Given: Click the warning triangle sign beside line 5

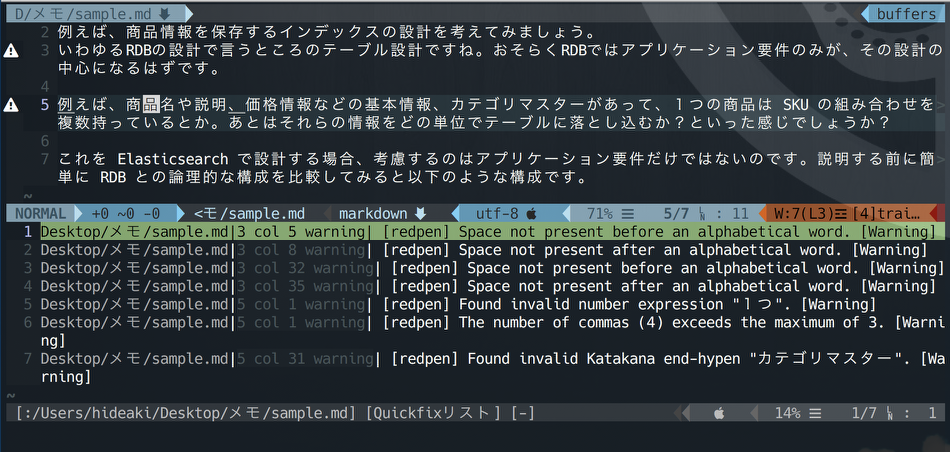Looking at the screenshot, I should pos(11,105).
